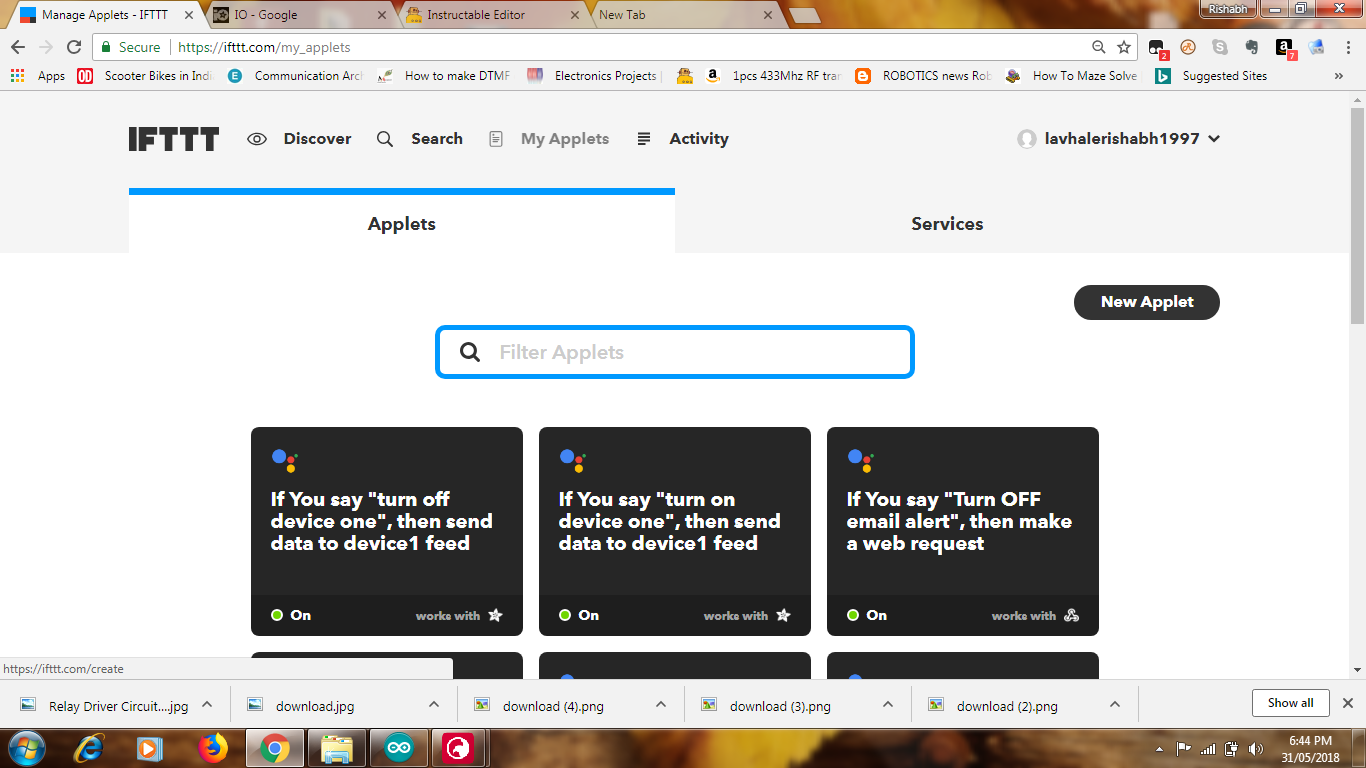This screenshot has height=768, width=1366.
Task: Open IFTTT Search from the navigation
Action: coord(420,139)
